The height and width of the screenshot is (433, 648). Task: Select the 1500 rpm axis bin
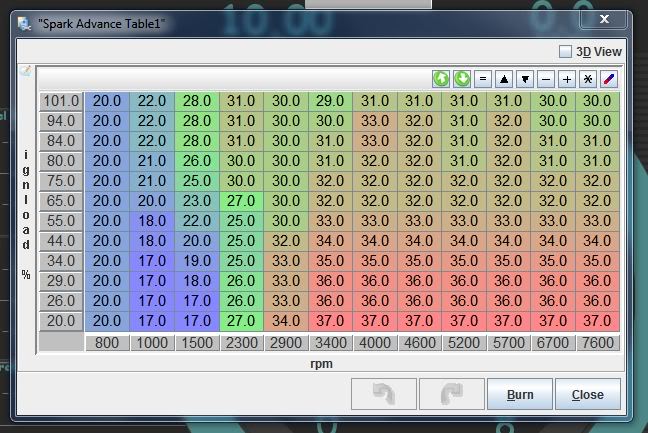[197, 343]
